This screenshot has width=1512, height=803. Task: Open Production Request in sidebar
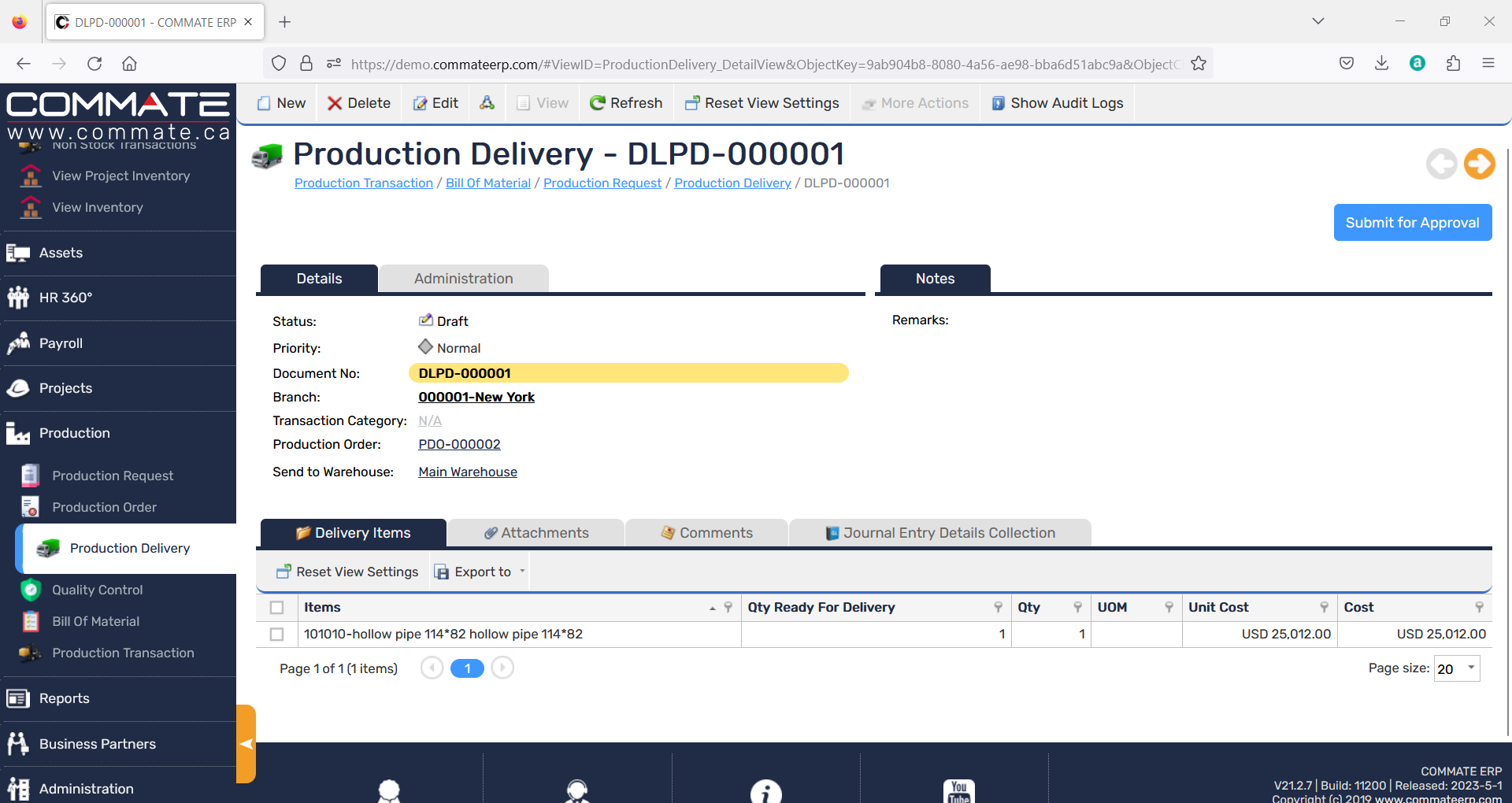113,476
